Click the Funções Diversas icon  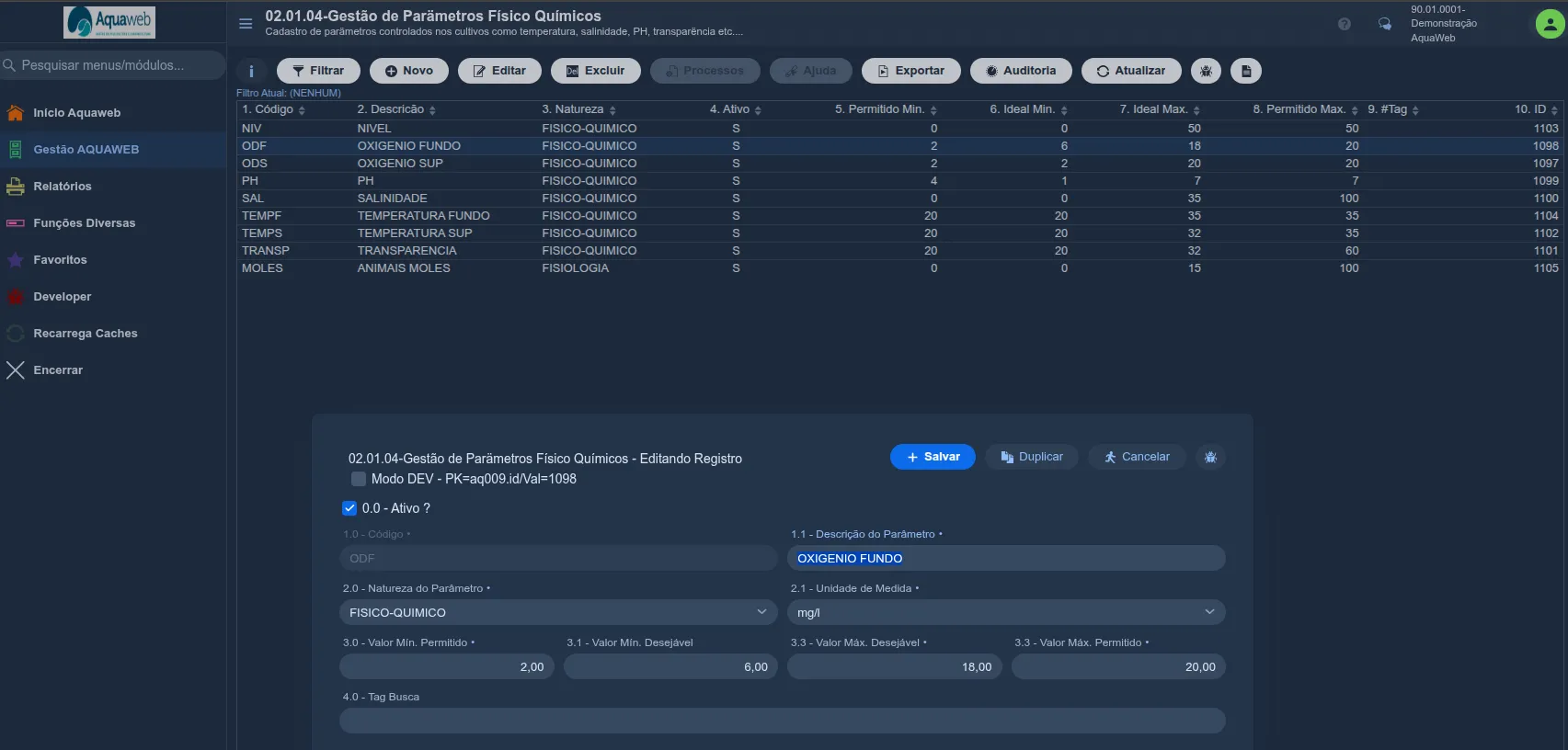(x=16, y=223)
